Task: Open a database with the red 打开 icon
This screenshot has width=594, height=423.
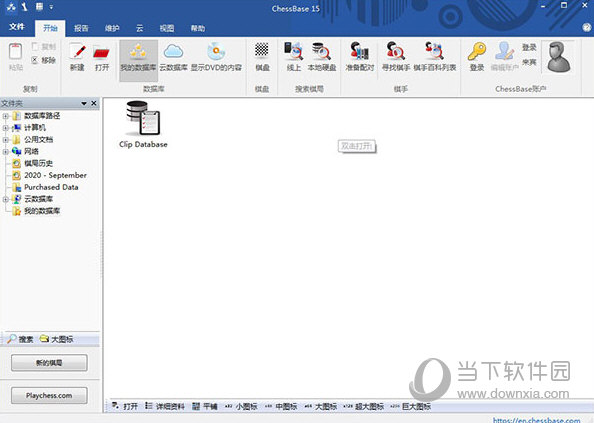Action: (x=102, y=57)
